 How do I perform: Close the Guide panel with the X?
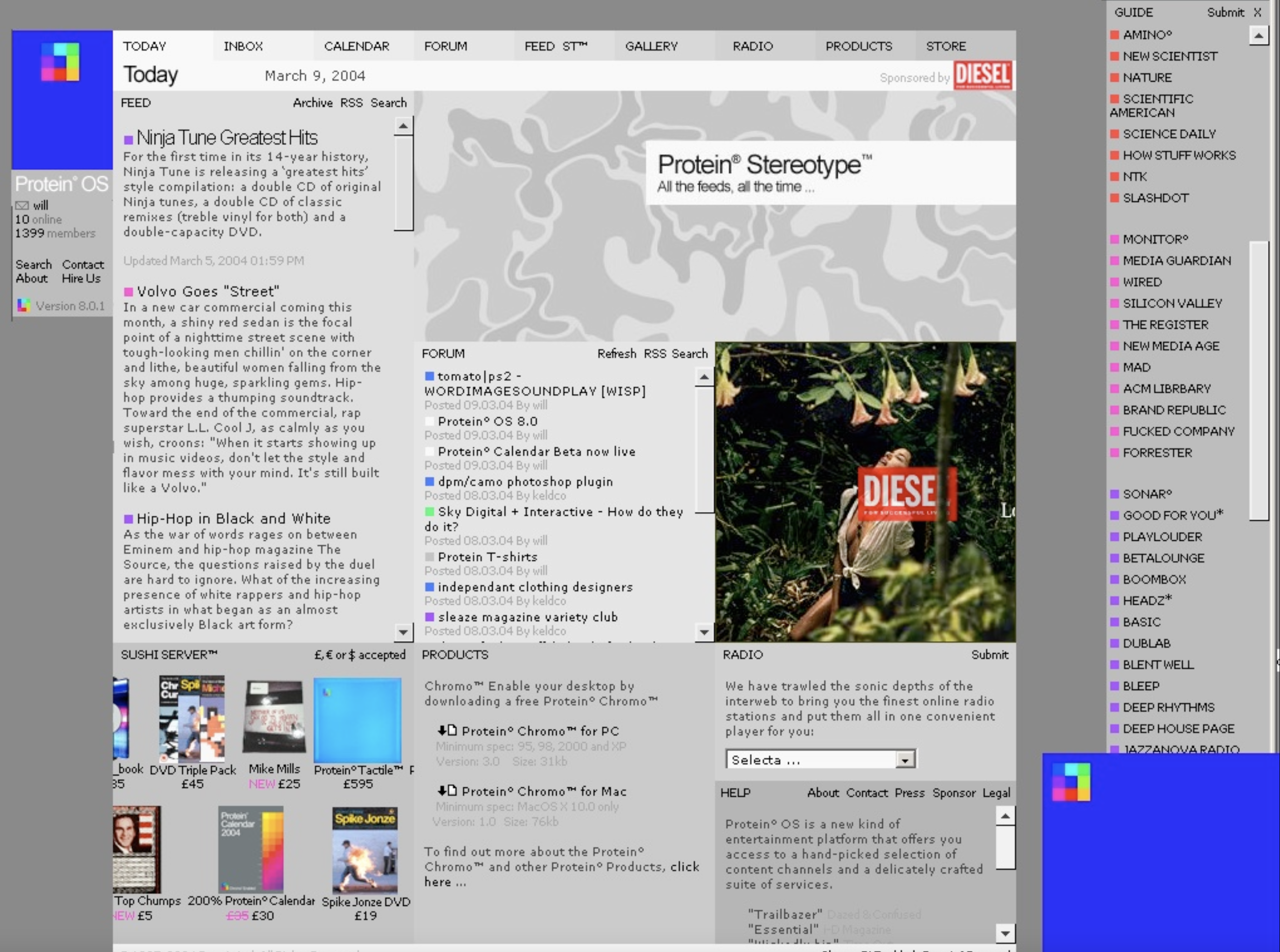(1258, 12)
